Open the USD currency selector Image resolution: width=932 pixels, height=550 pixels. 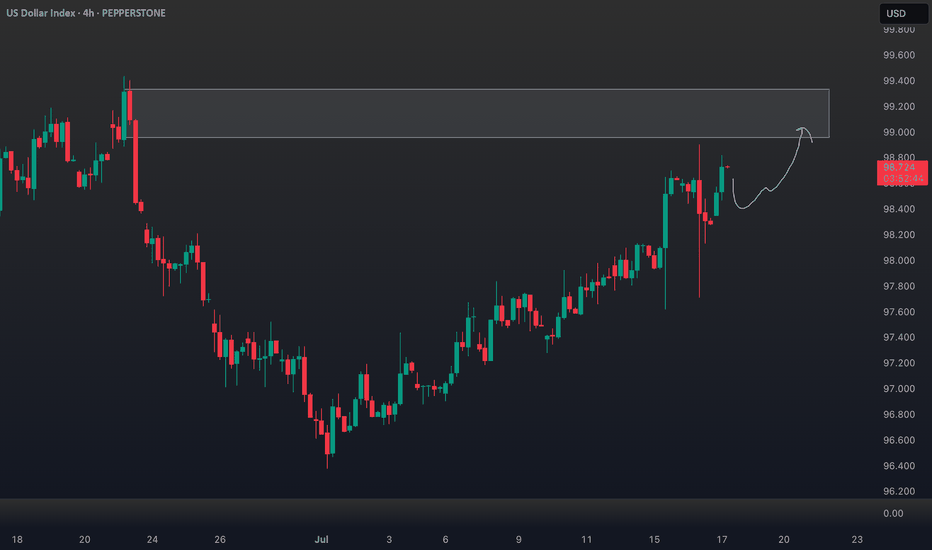click(903, 14)
